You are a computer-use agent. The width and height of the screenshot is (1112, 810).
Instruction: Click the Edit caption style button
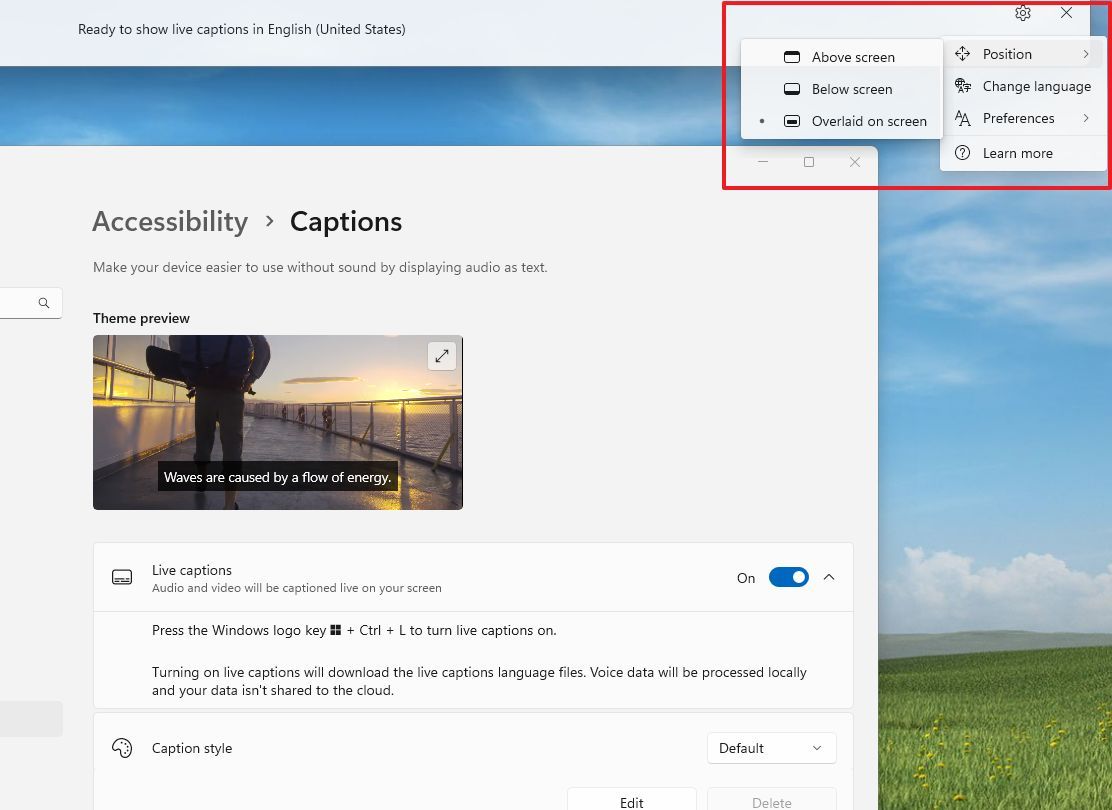point(631,801)
